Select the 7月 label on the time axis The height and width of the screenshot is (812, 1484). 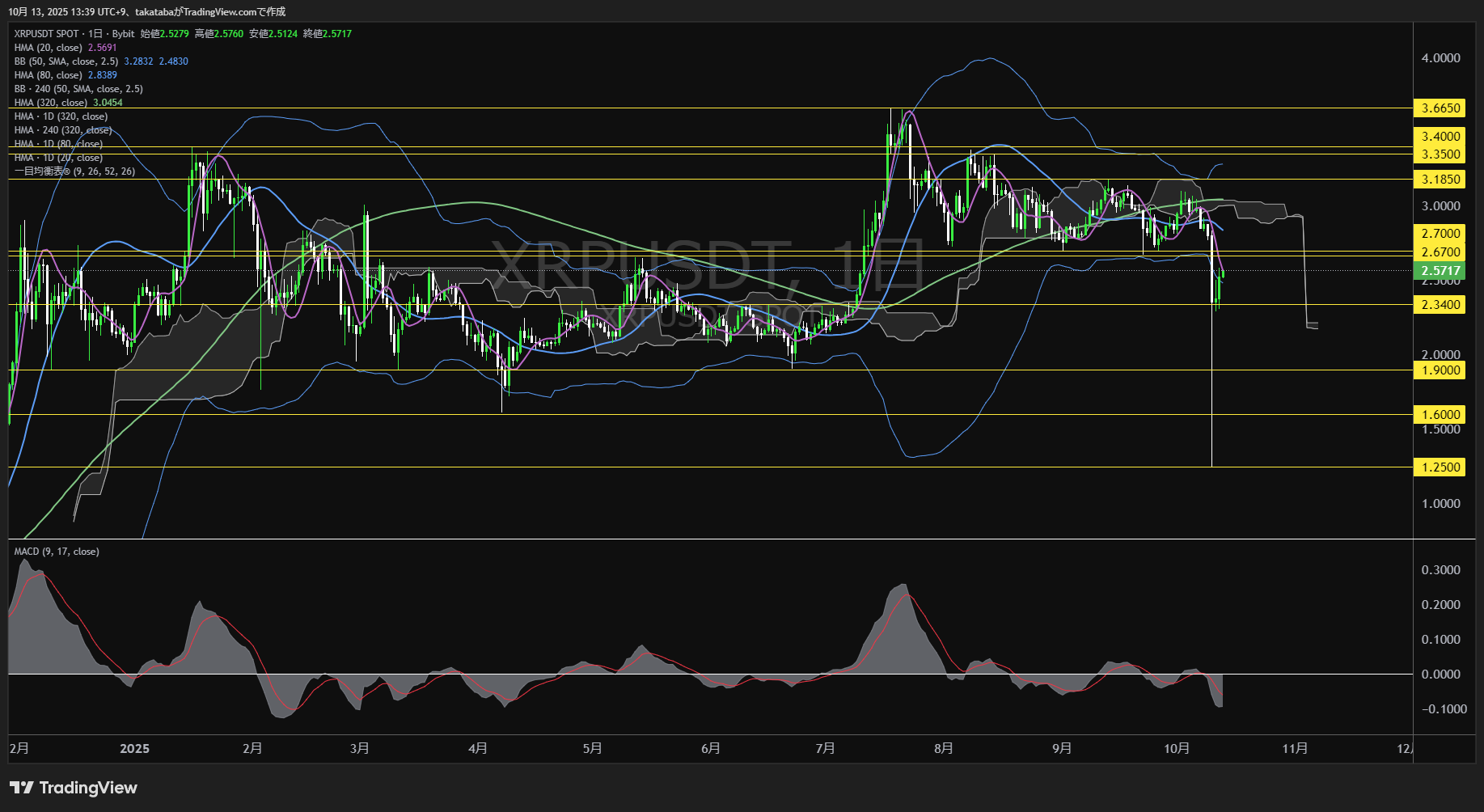(826, 749)
